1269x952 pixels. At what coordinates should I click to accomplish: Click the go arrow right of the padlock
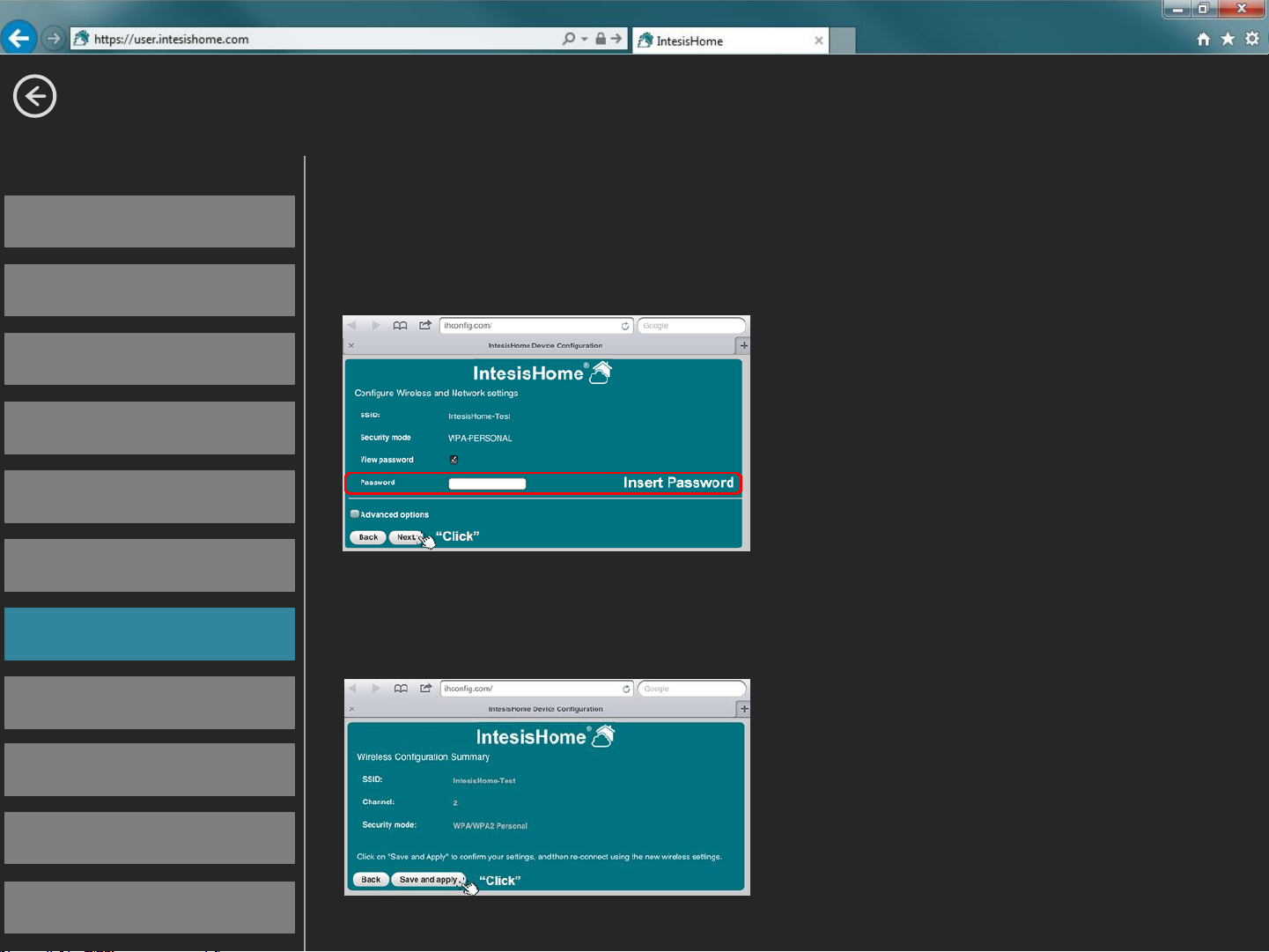(x=616, y=39)
